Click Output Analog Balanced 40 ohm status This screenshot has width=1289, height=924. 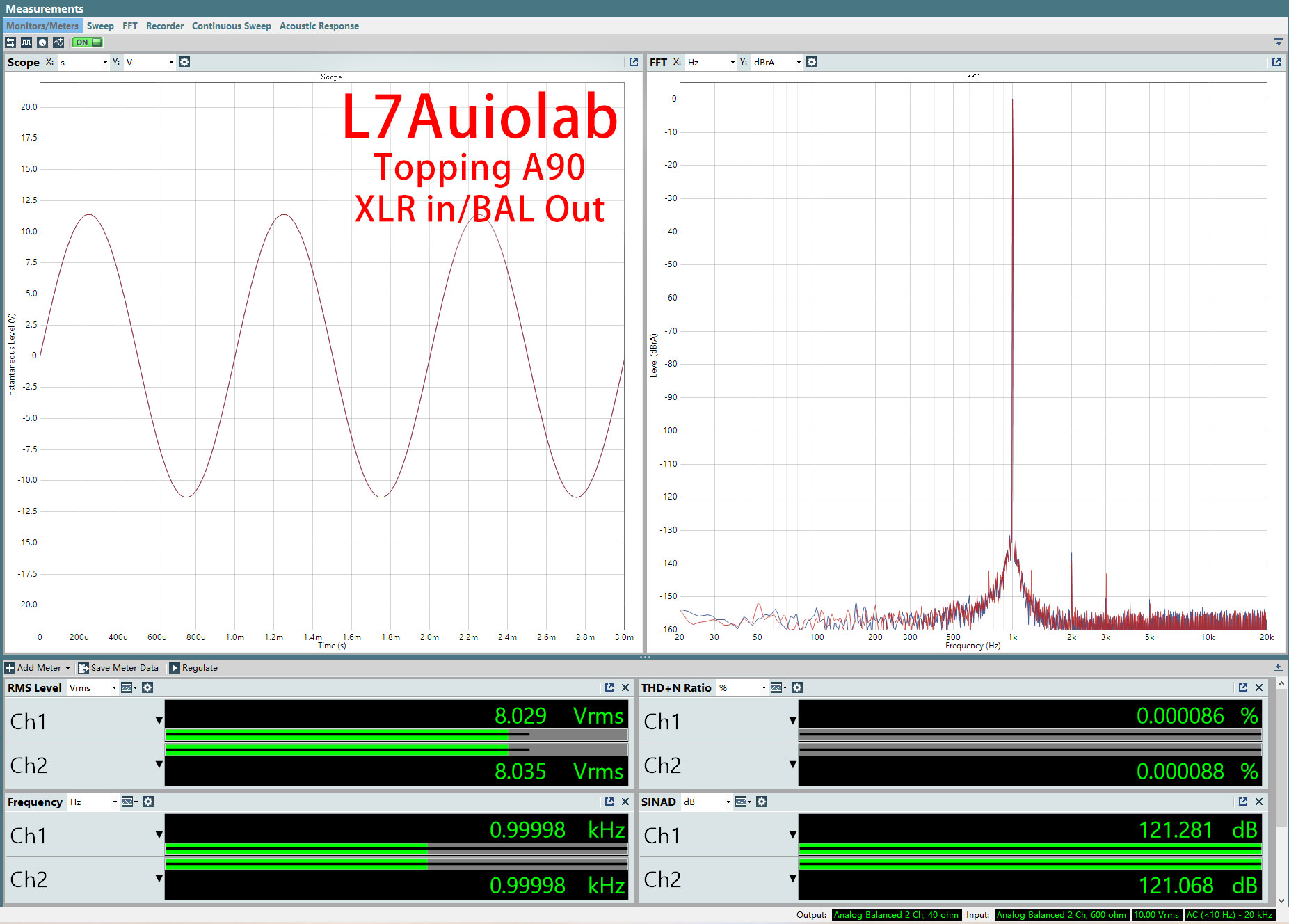click(897, 915)
